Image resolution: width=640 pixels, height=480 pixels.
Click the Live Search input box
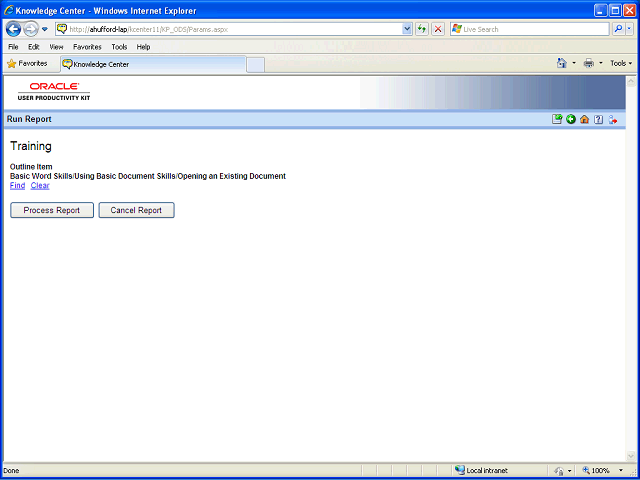pyautogui.click(x=529, y=29)
